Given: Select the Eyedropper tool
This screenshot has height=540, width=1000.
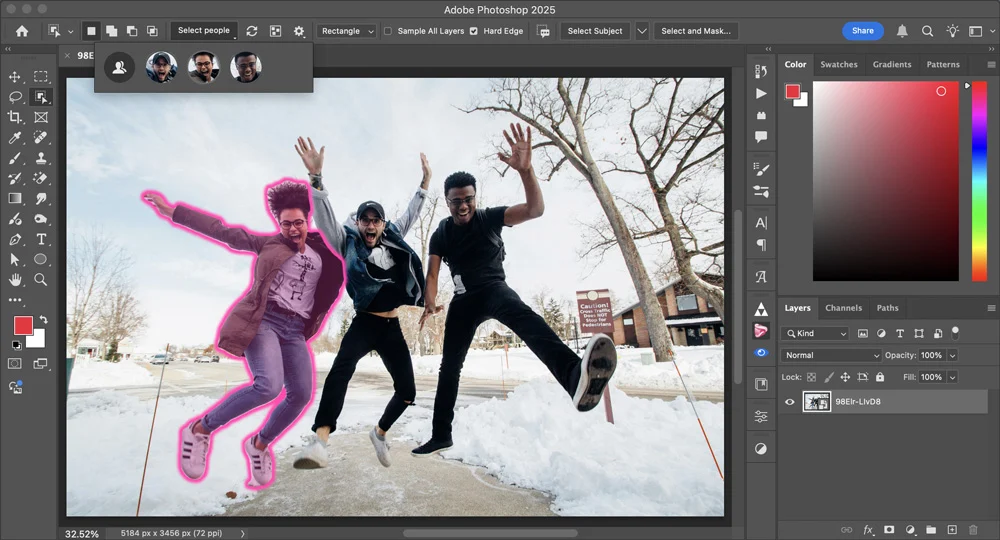Looking at the screenshot, I should tap(15, 138).
